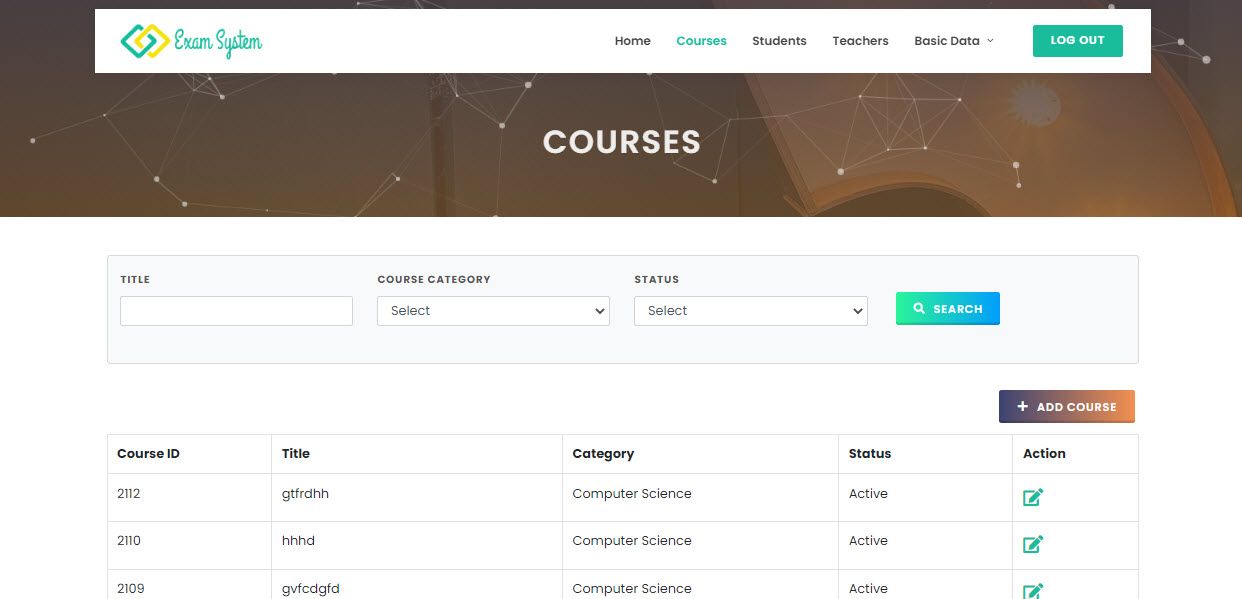Click the Add Course button
The height and width of the screenshot is (599, 1242).
[1066, 407]
